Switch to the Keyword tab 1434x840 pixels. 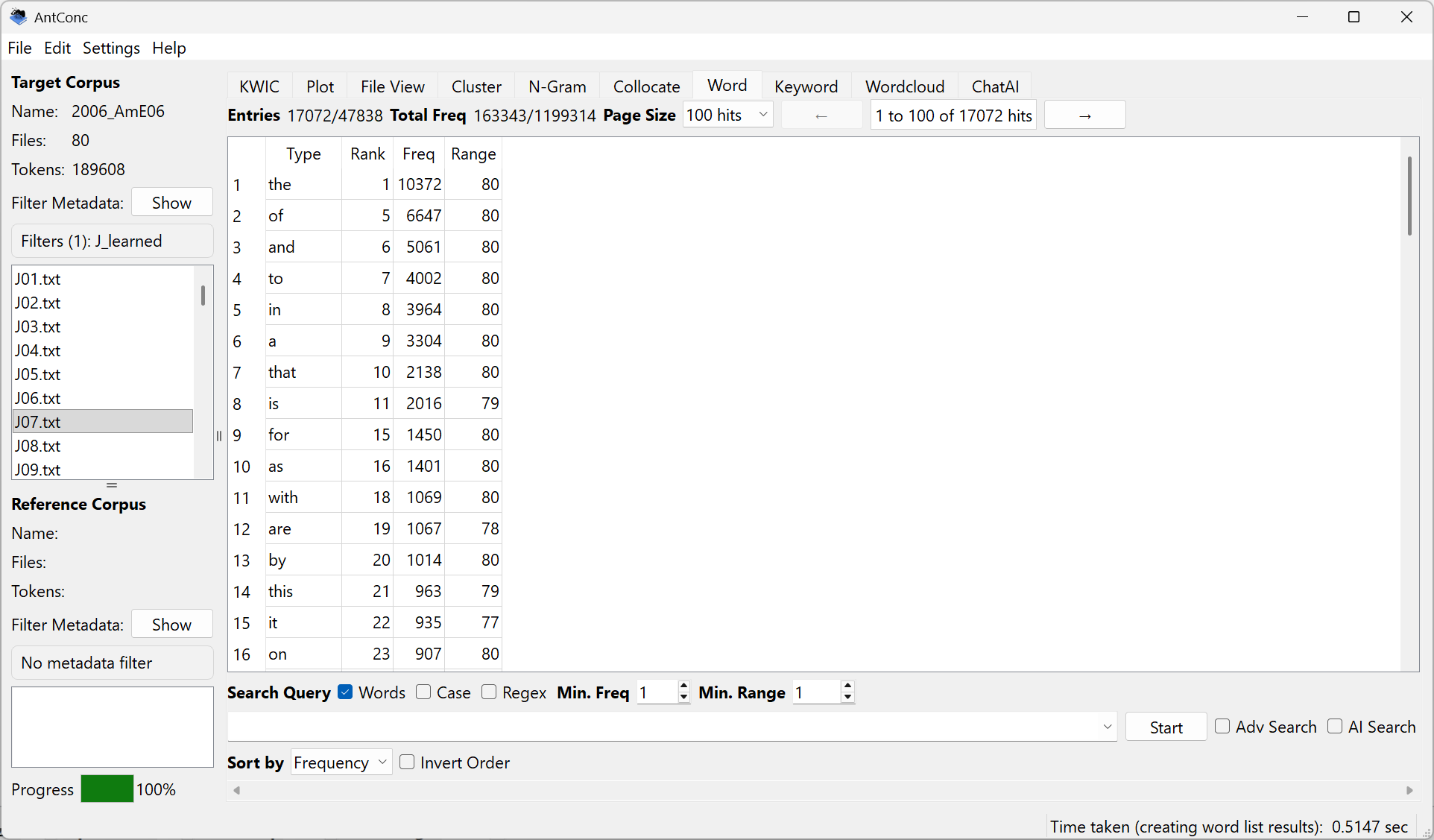(x=806, y=86)
